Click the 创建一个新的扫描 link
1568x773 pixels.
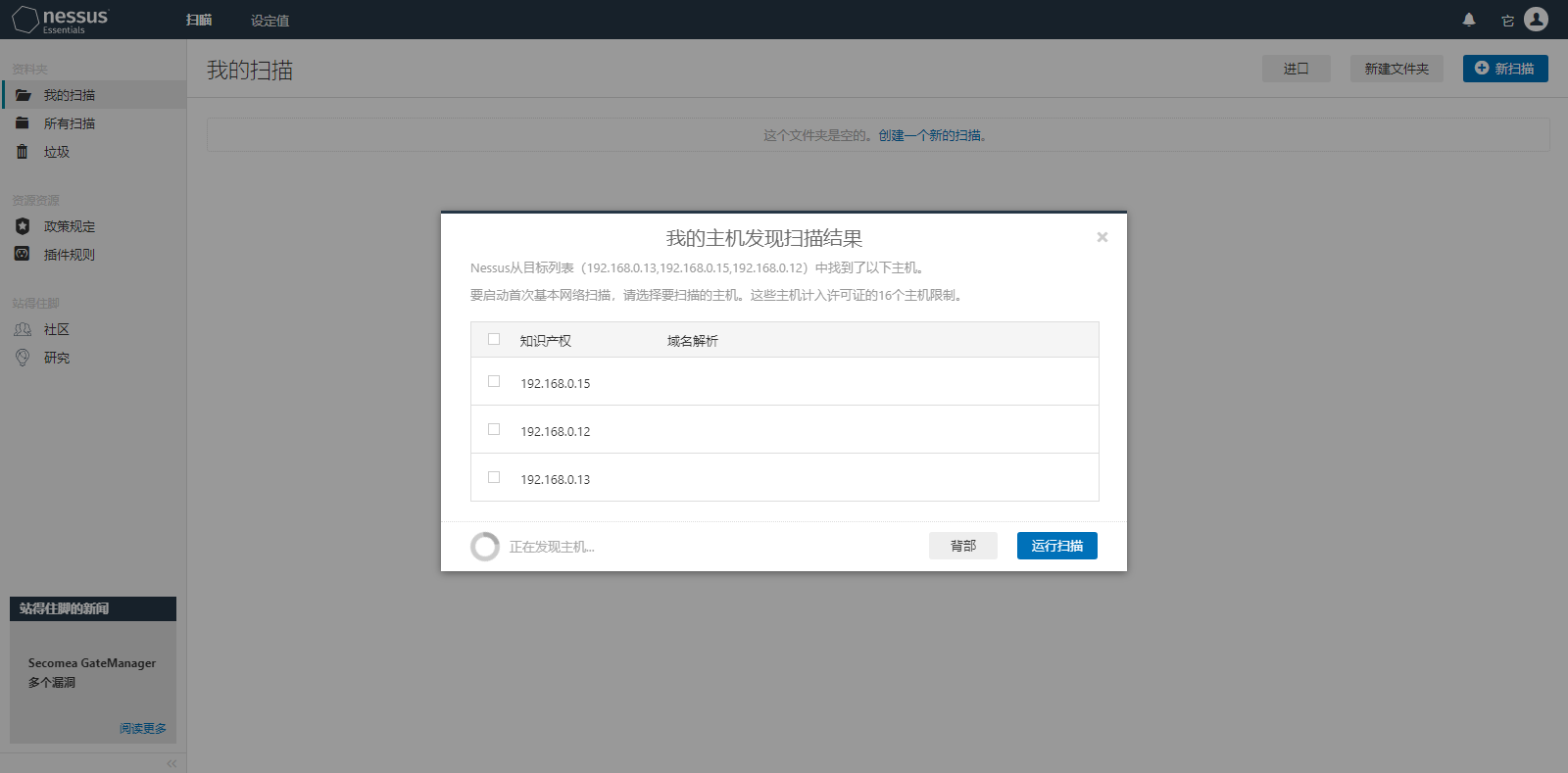point(932,135)
